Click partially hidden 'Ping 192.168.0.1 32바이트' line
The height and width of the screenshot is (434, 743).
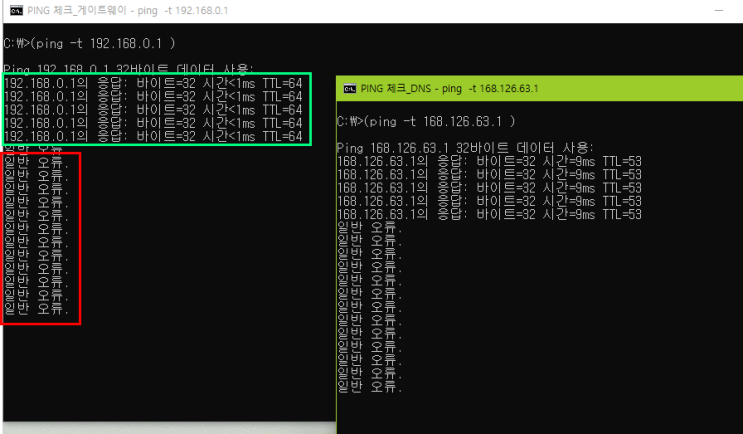point(128,69)
